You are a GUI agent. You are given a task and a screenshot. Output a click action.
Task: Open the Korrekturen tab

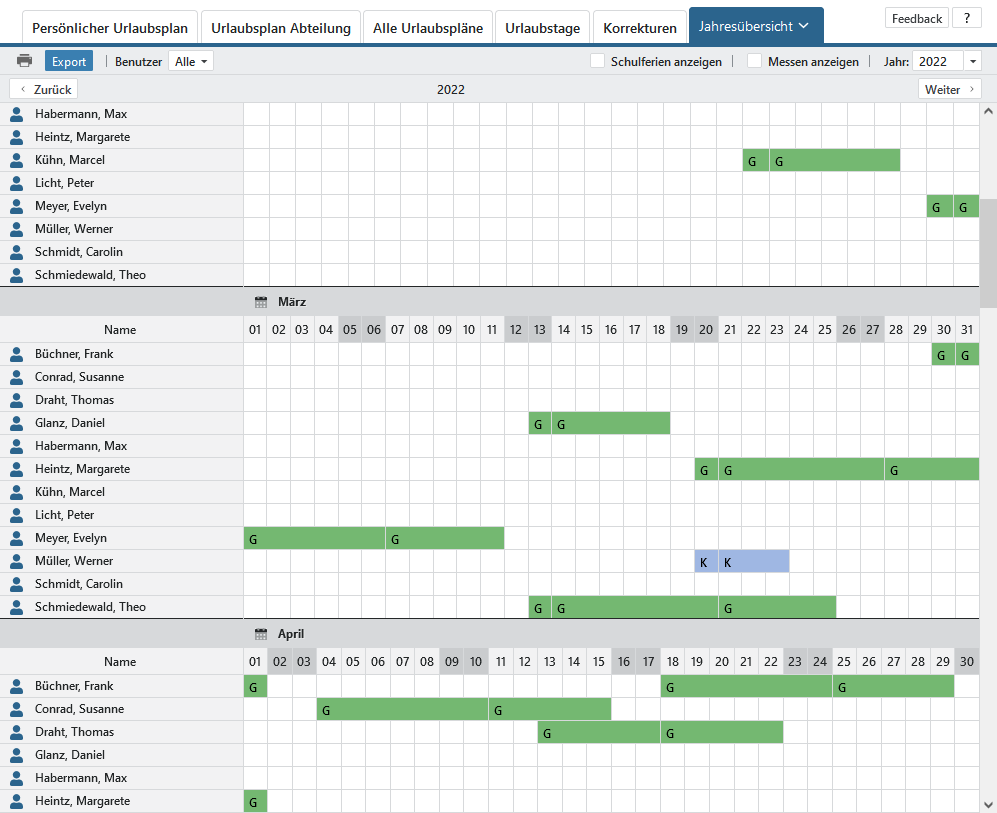coord(640,28)
